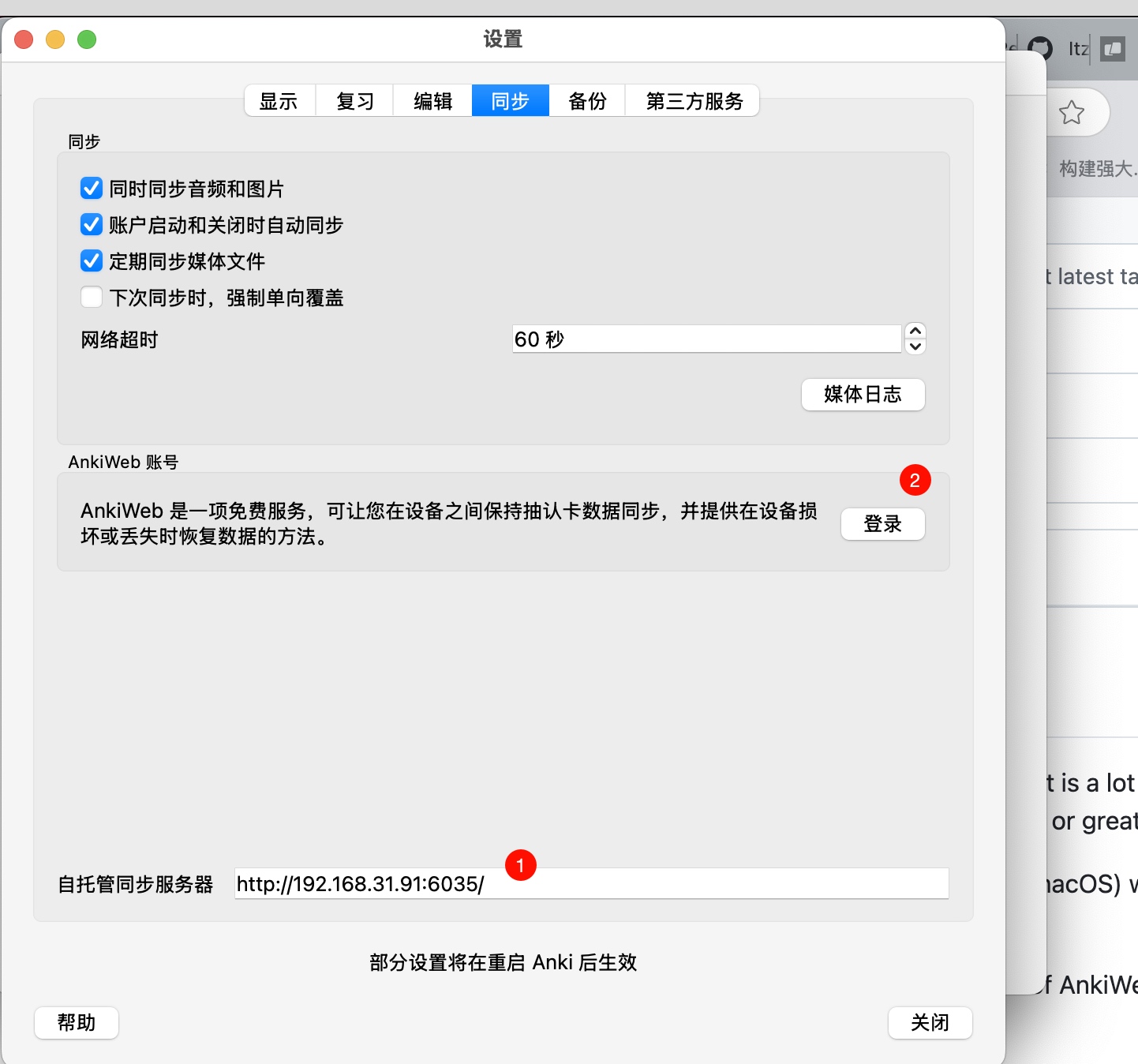Select the 同步 tab
1138x1064 pixels.
510,101
